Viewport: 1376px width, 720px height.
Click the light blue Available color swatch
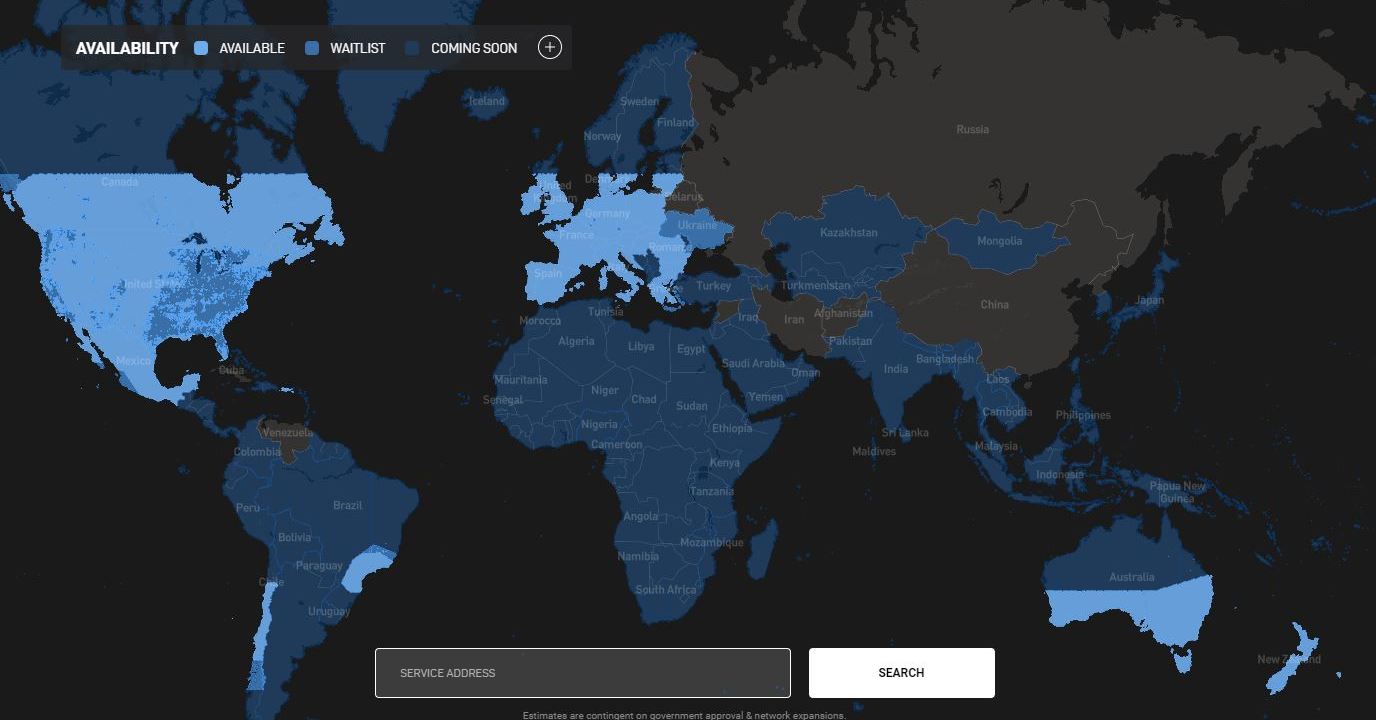point(201,48)
